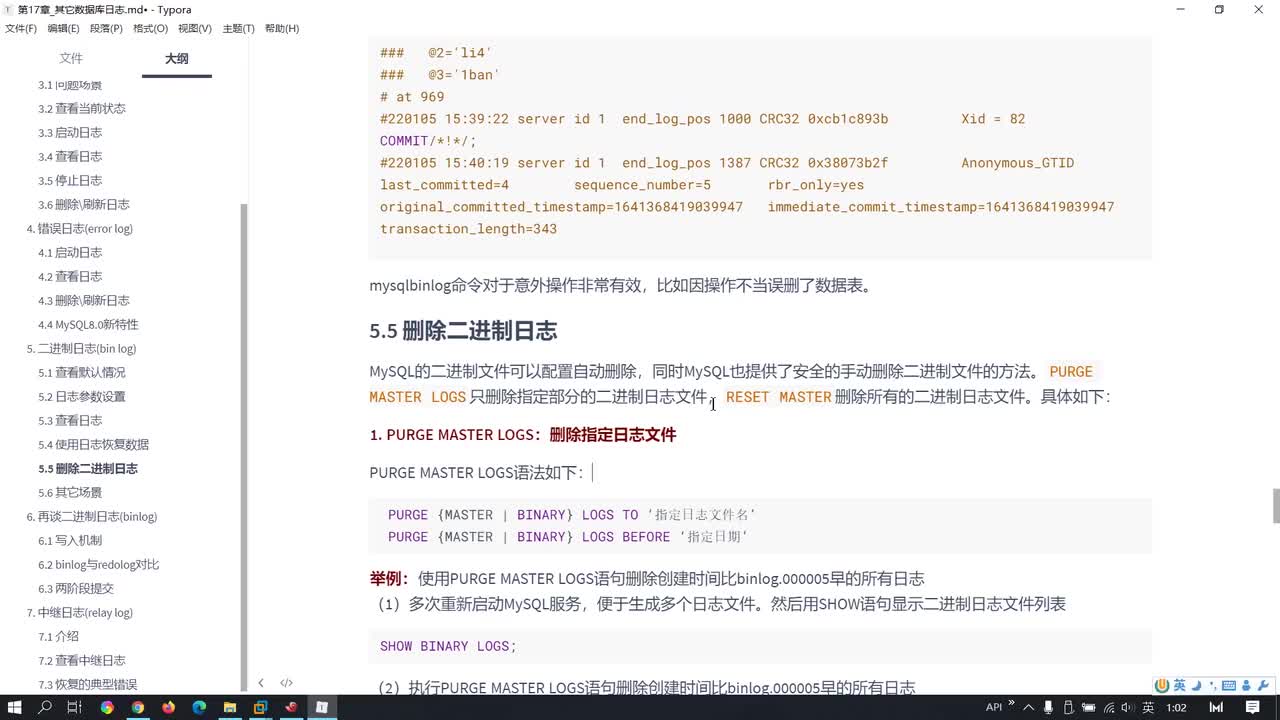Go to outline item 4.3 删除\刷新日志
Image resolution: width=1280 pixels, height=720 pixels.
coord(84,300)
